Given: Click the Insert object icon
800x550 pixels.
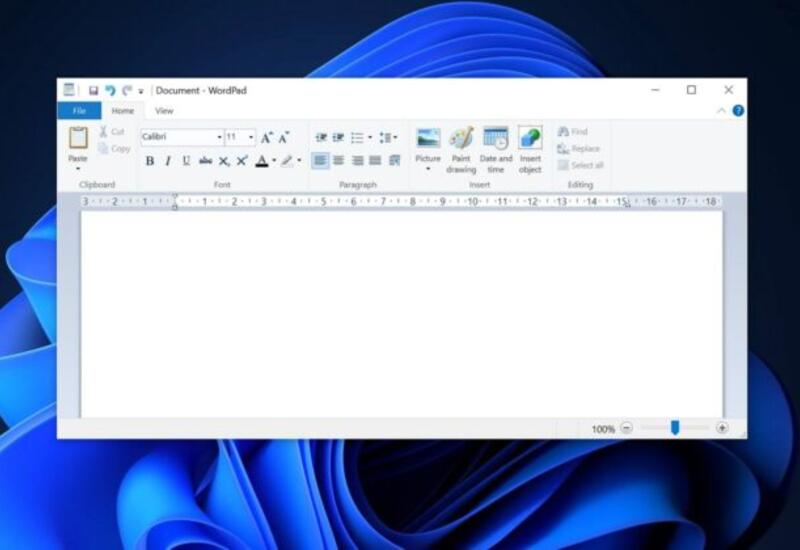Looking at the screenshot, I should click(530, 139).
